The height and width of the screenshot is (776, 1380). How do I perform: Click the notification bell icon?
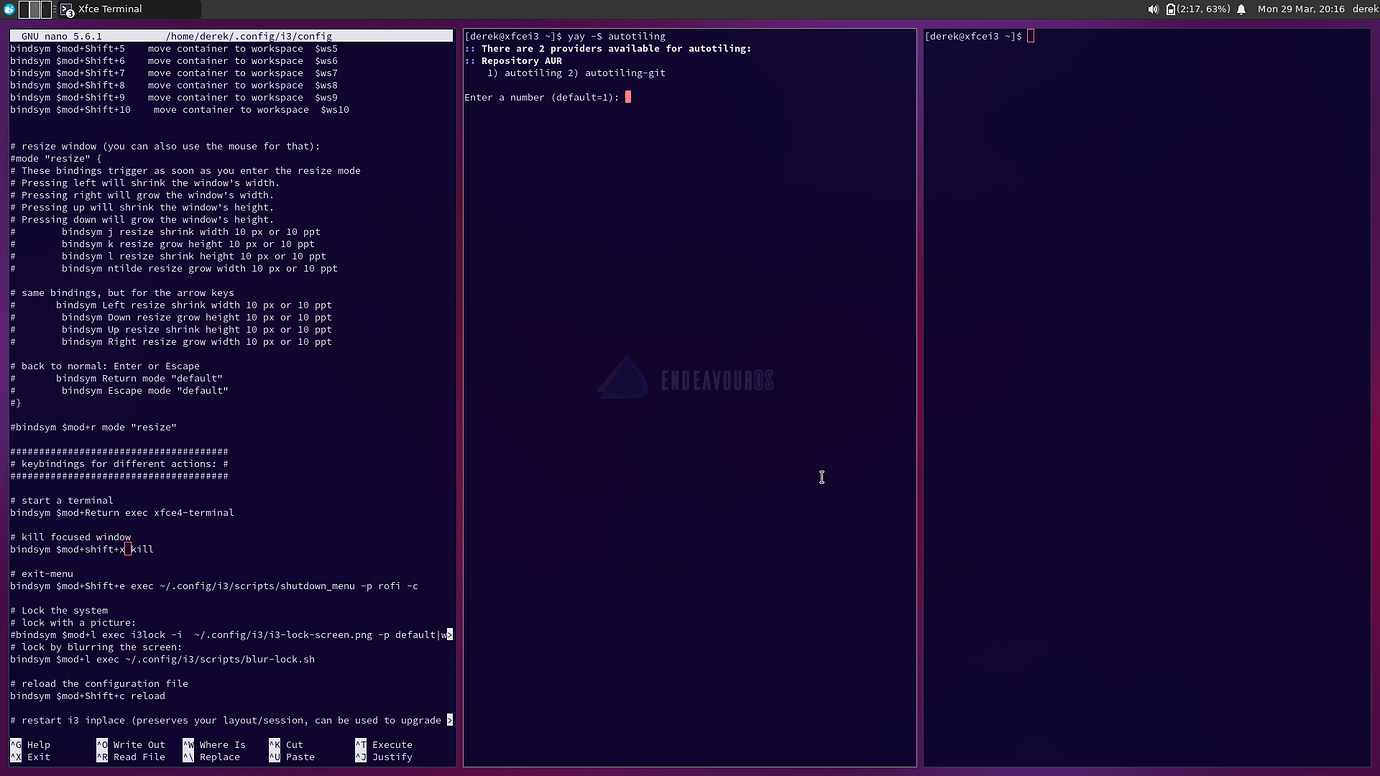click(x=1241, y=8)
